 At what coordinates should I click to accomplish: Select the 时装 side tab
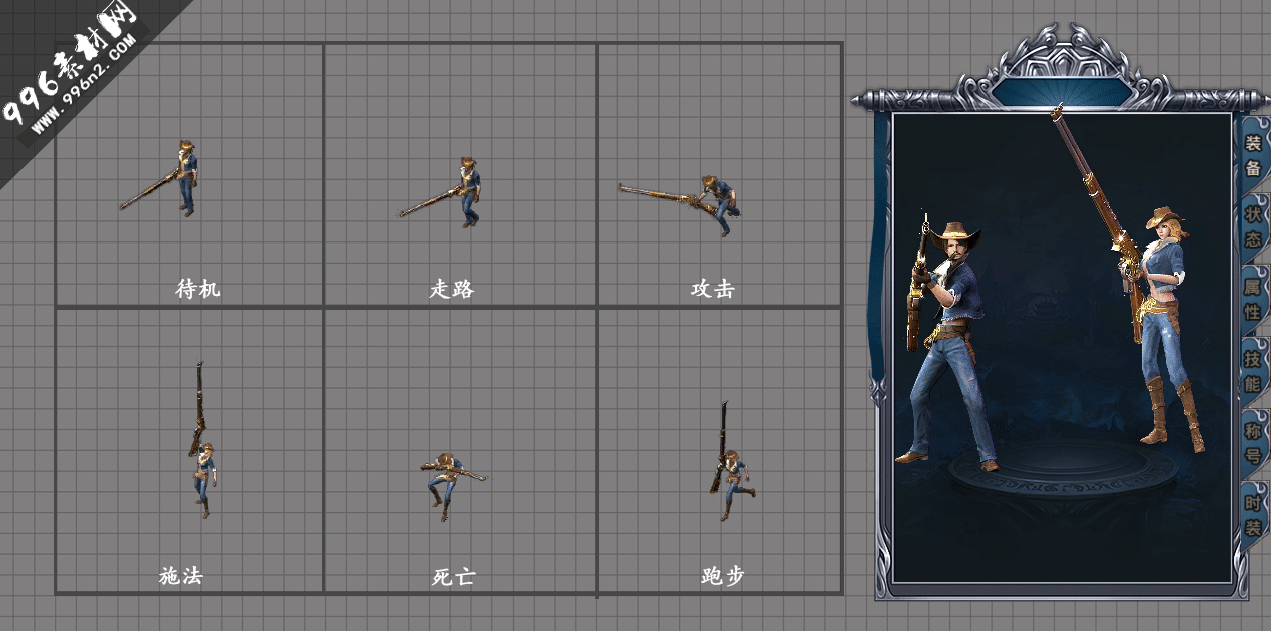(1253, 516)
